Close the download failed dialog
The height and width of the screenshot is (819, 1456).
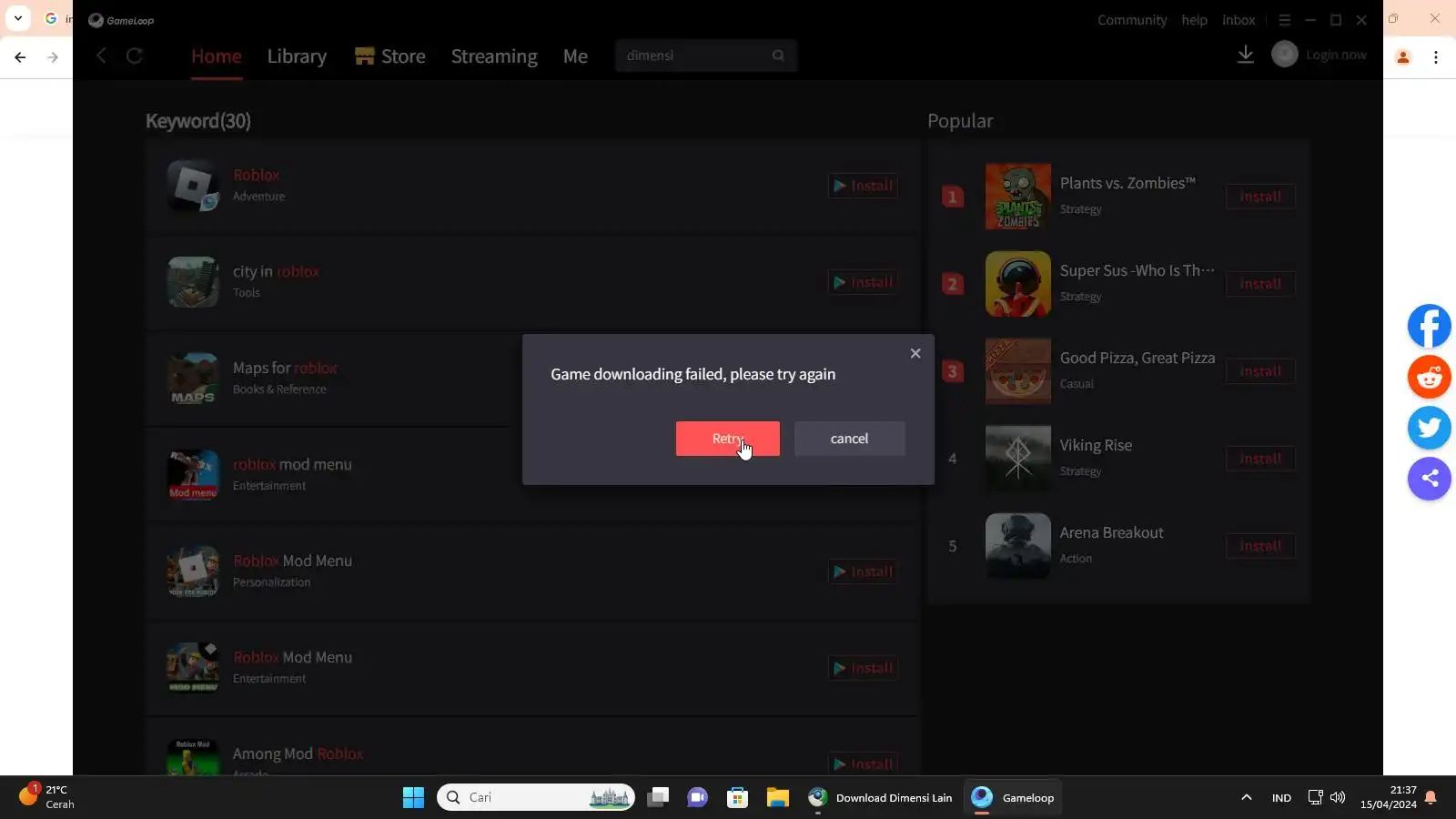click(915, 353)
